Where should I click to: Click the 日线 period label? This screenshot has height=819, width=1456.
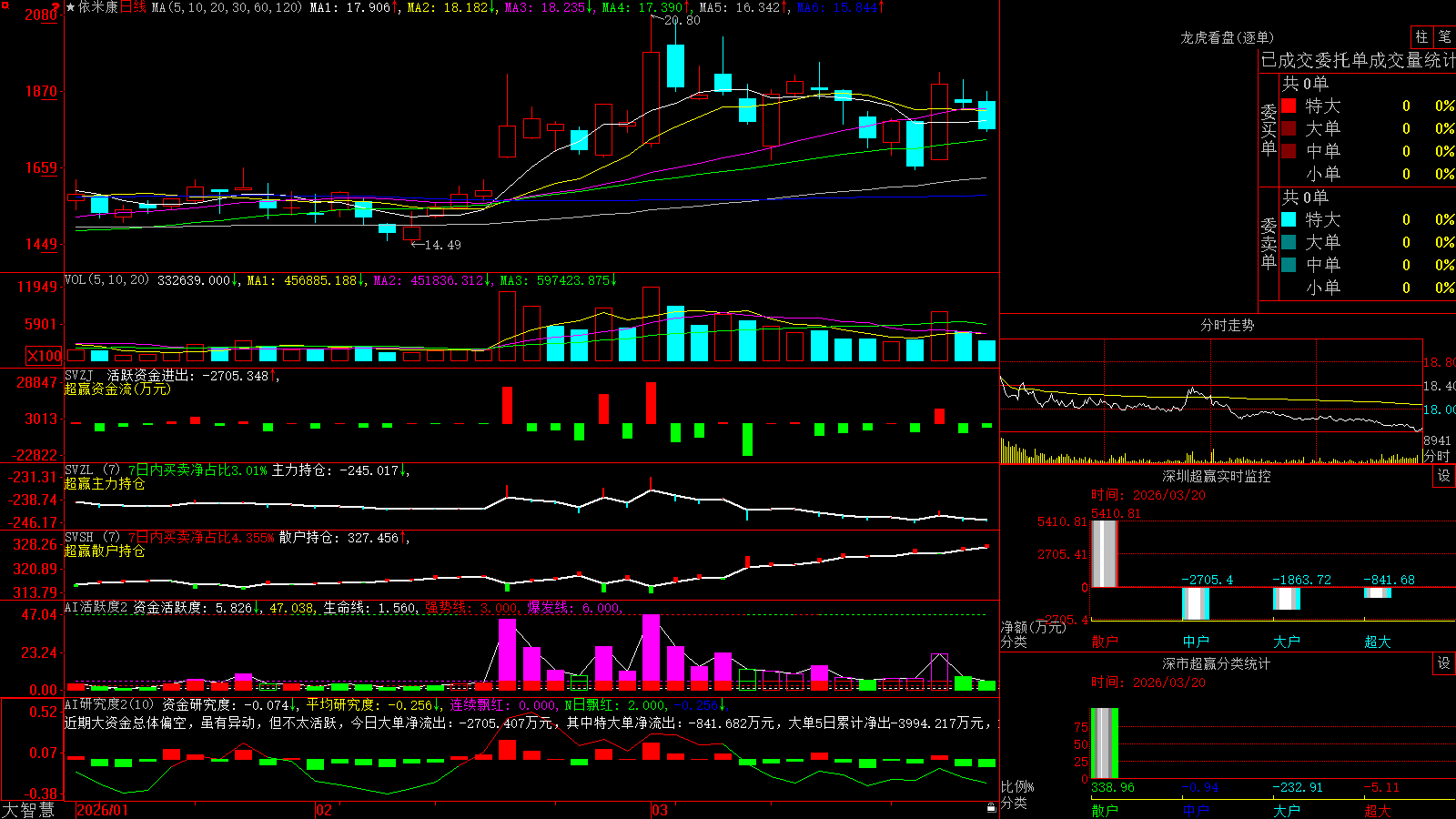pos(133,7)
